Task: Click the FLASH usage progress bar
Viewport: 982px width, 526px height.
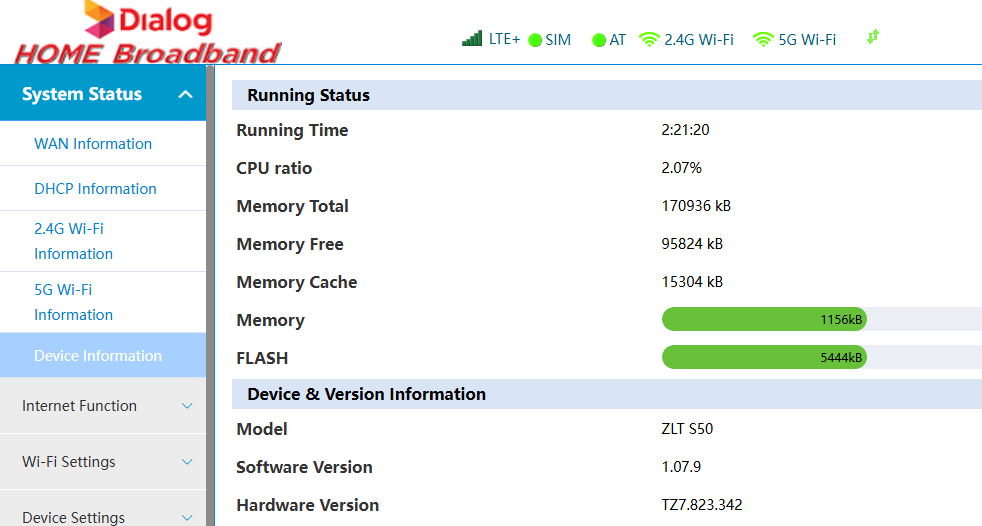Action: (822, 357)
